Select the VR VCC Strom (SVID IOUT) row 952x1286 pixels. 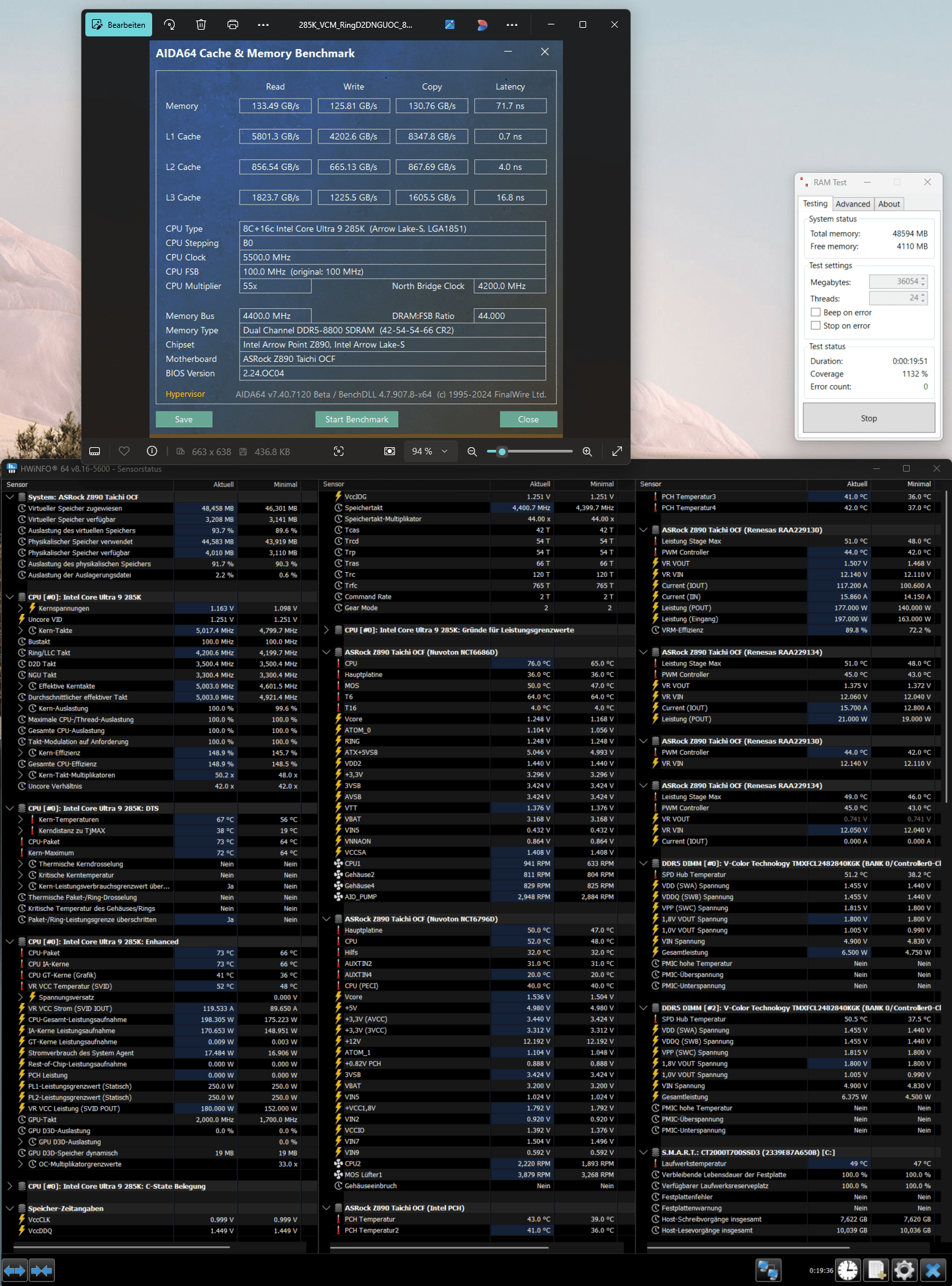[x=159, y=1009]
